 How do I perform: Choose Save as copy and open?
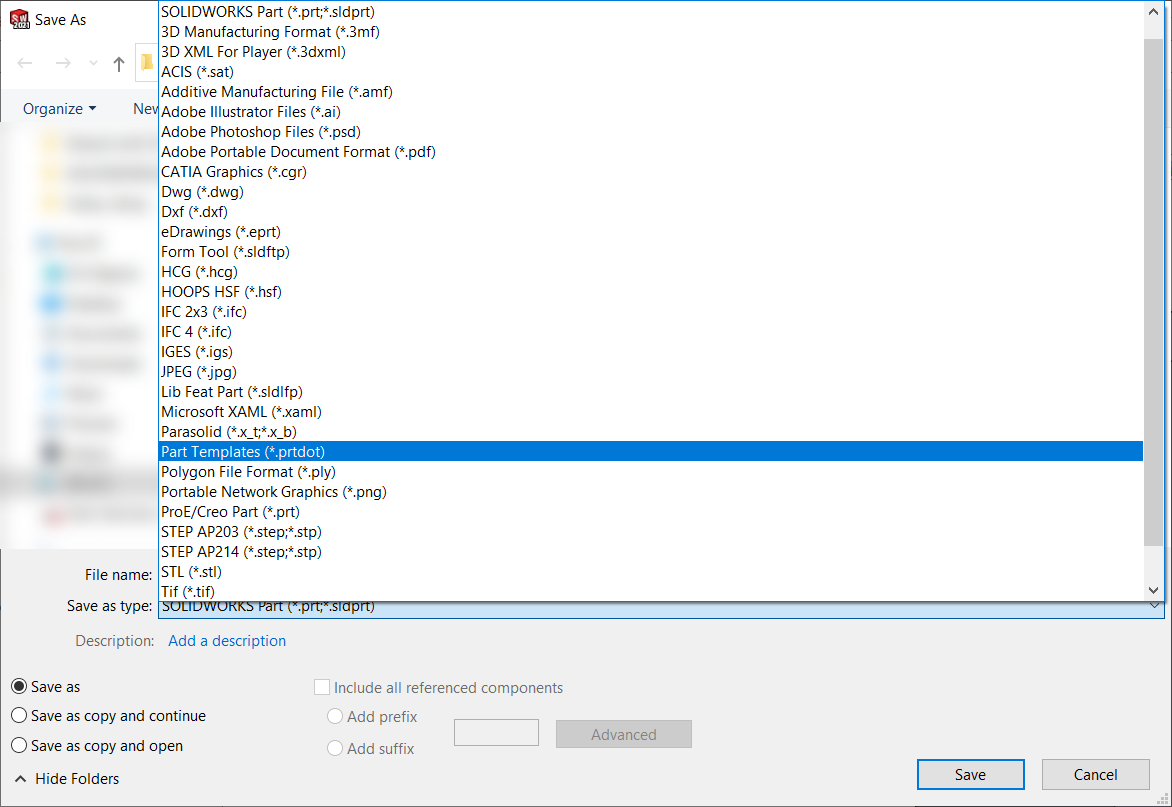(x=19, y=746)
